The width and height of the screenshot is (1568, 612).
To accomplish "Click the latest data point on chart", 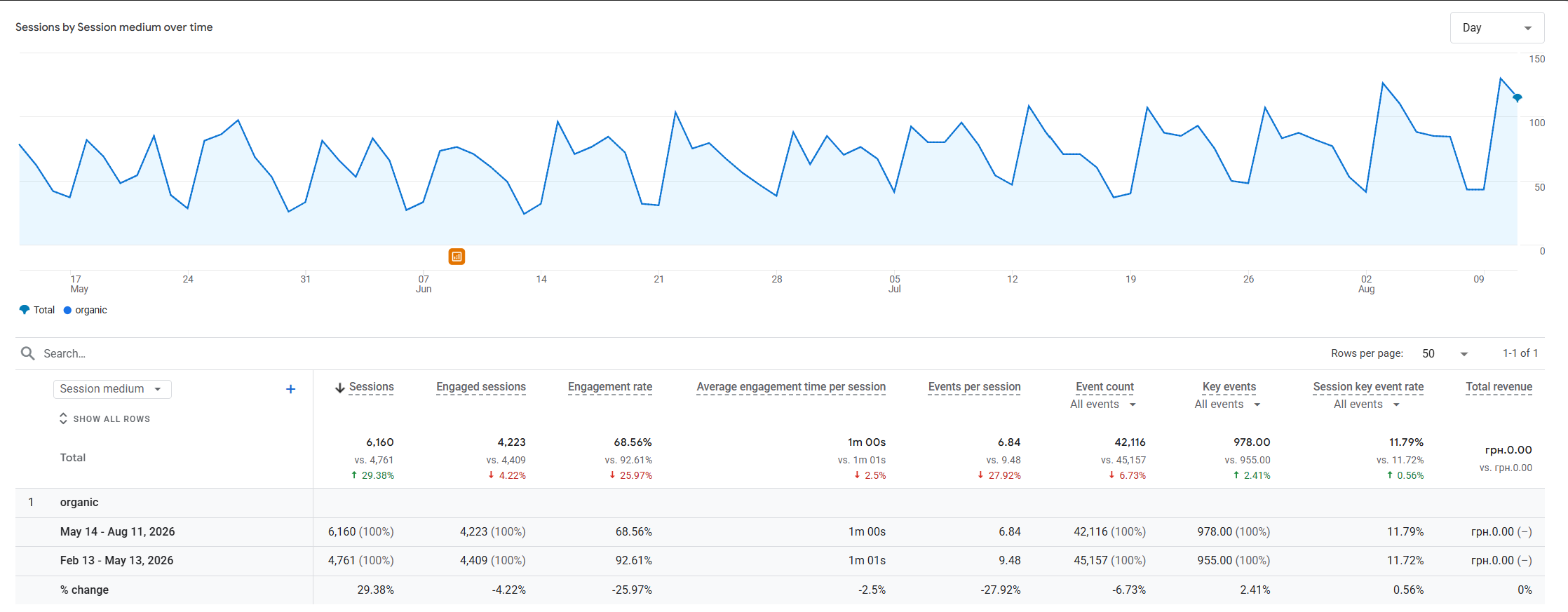I will (1517, 97).
